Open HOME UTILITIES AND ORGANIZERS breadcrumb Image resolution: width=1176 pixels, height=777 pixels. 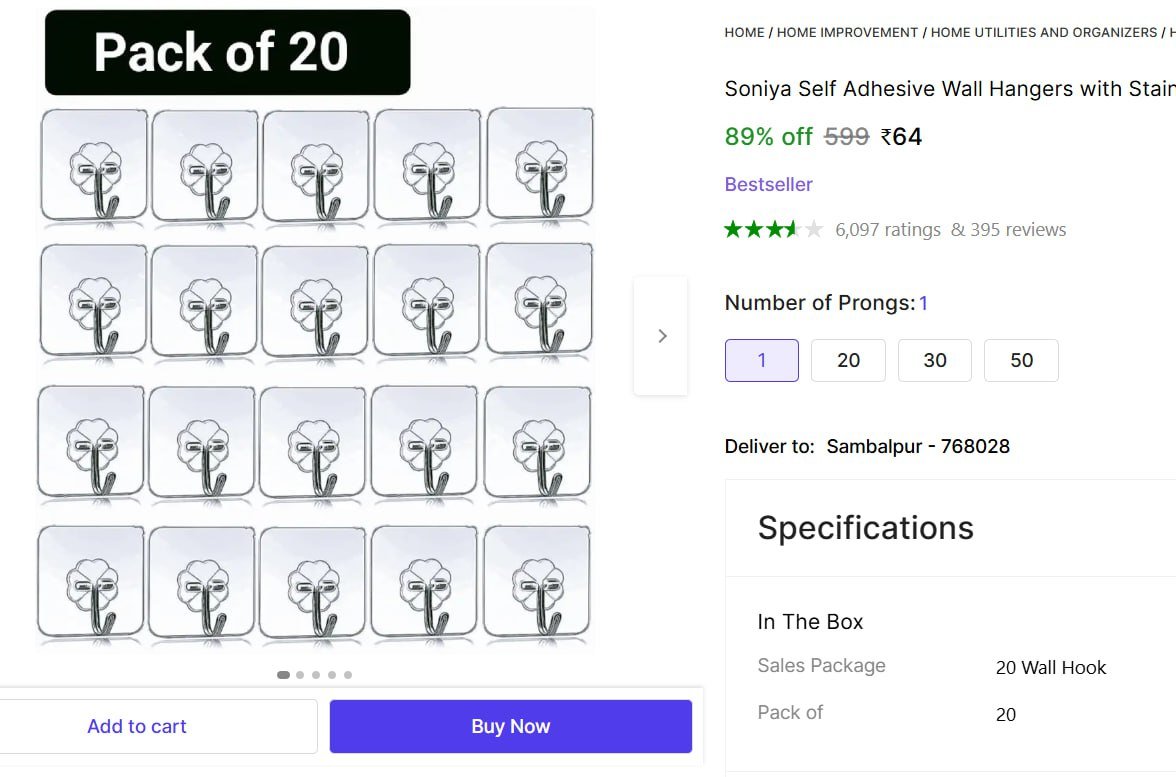[x=1043, y=33]
